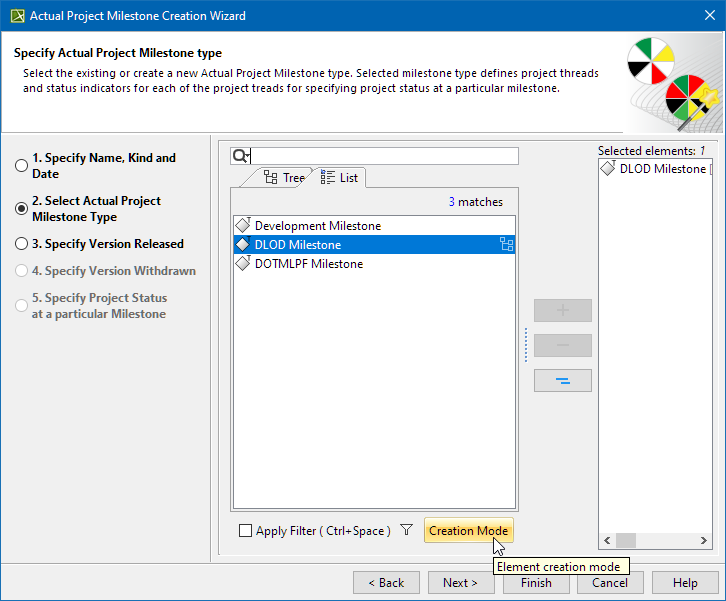Click the Back button

[x=386, y=582]
